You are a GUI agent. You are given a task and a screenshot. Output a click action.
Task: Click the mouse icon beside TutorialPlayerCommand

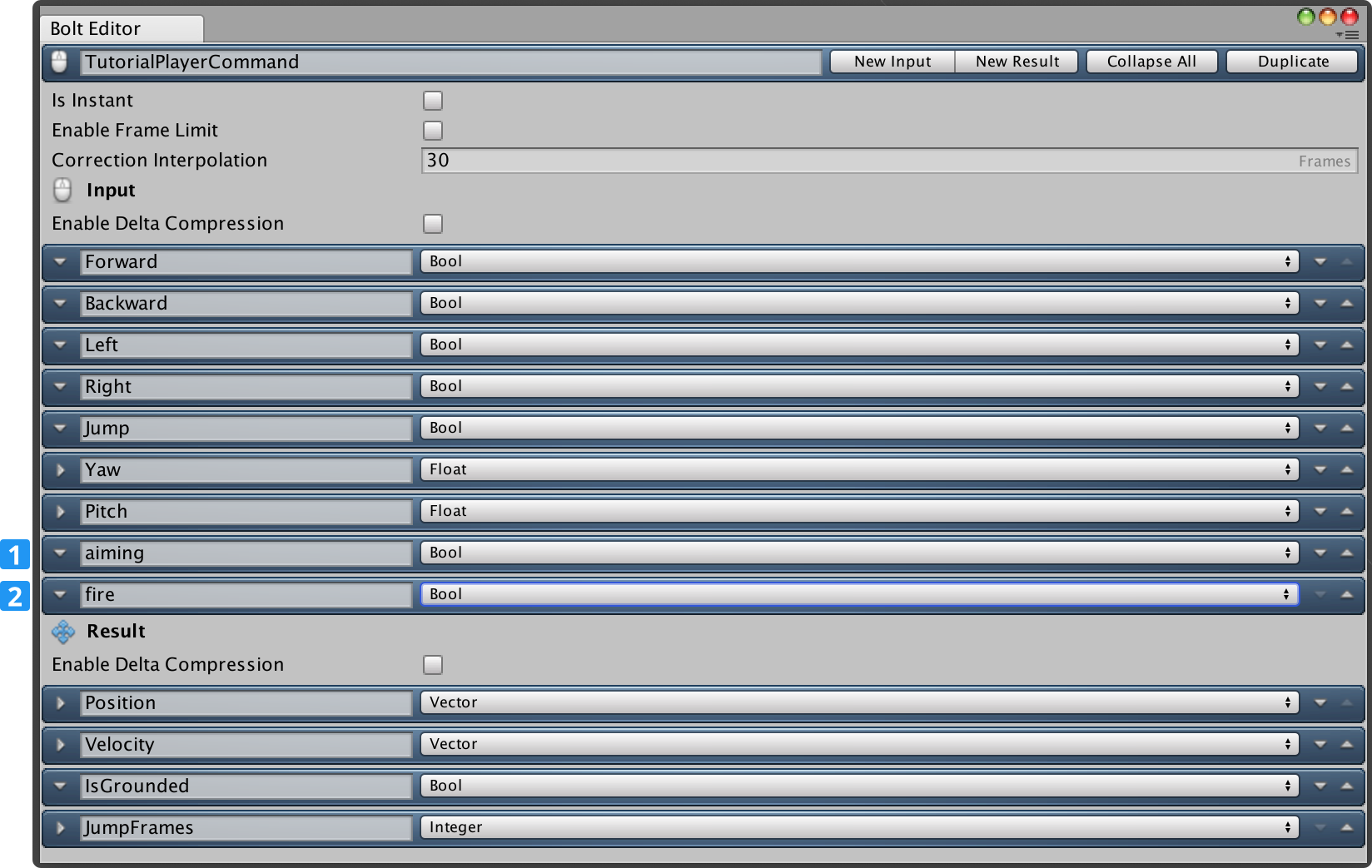coord(59,62)
